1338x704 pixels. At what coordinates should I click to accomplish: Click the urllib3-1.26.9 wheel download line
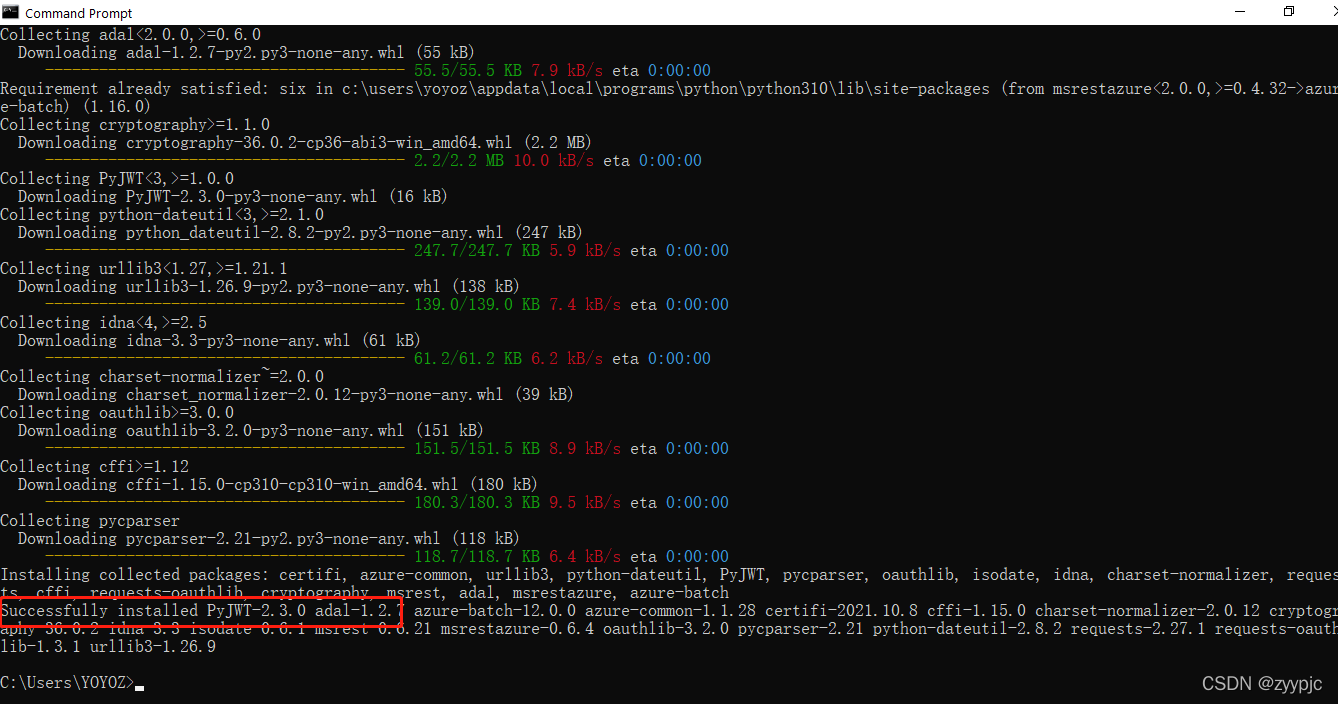[268, 287]
